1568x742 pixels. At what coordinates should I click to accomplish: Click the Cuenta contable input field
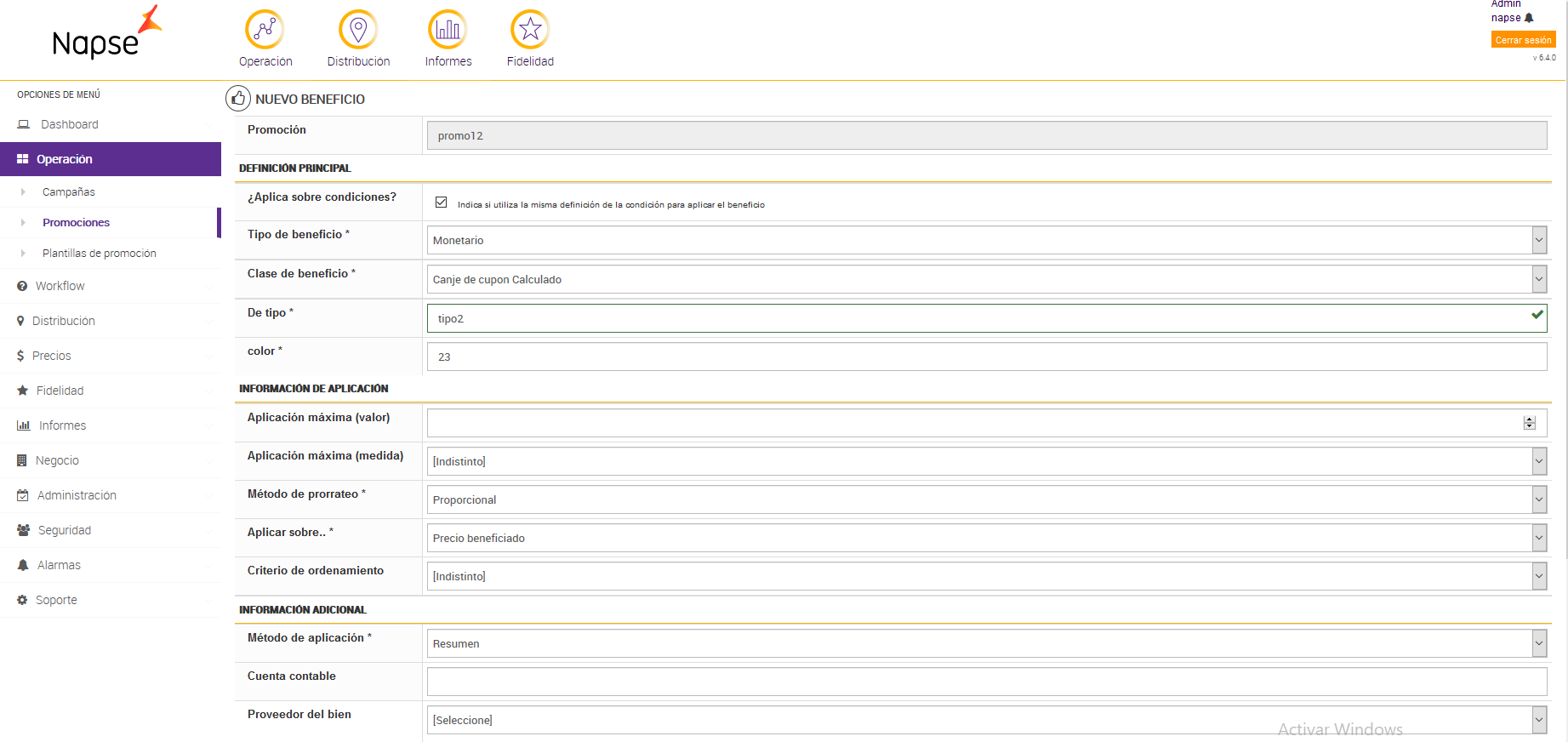tap(985, 682)
